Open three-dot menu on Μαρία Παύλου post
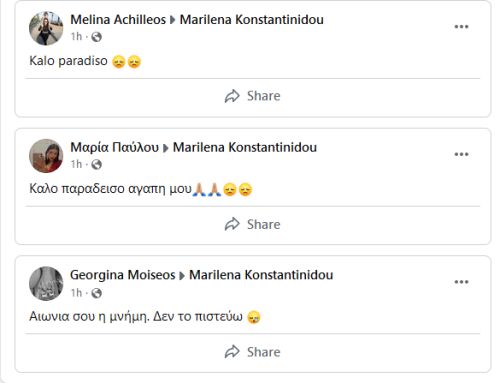Image resolution: width=500 pixels, height=383 pixels. pos(461,154)
